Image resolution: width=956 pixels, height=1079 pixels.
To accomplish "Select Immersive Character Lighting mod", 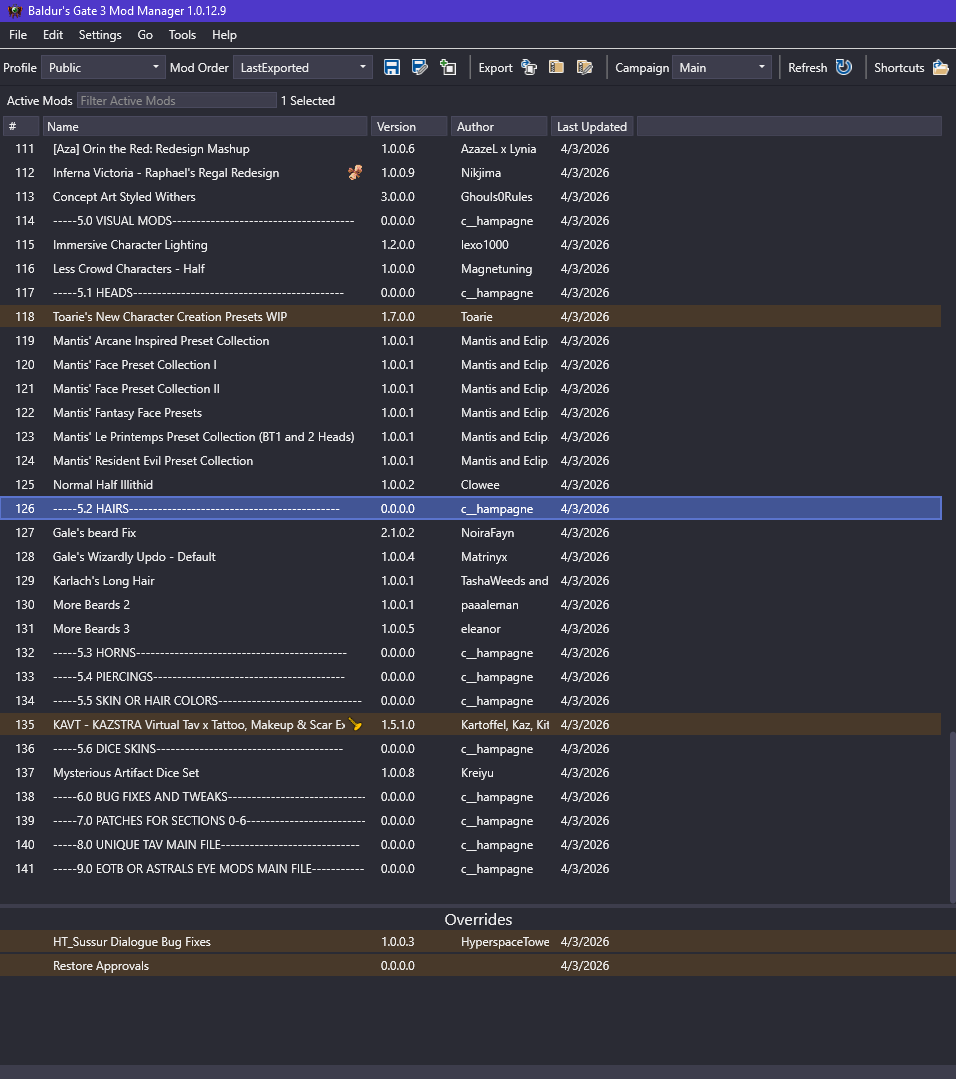I will [471, 245].
